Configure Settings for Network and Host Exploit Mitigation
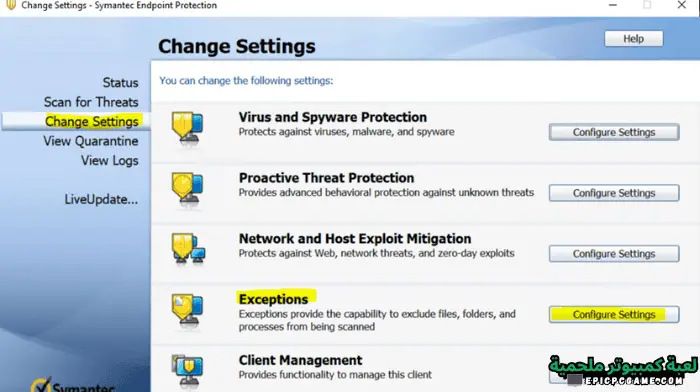The image size is (700, 392). click(614, 254)
